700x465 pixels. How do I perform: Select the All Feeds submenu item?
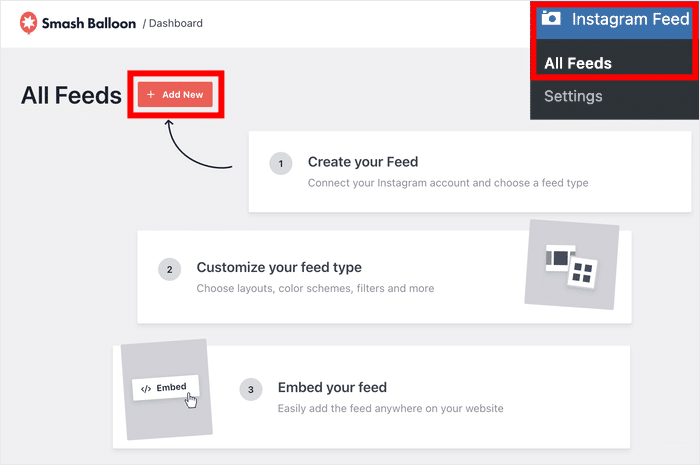[578, 63]
